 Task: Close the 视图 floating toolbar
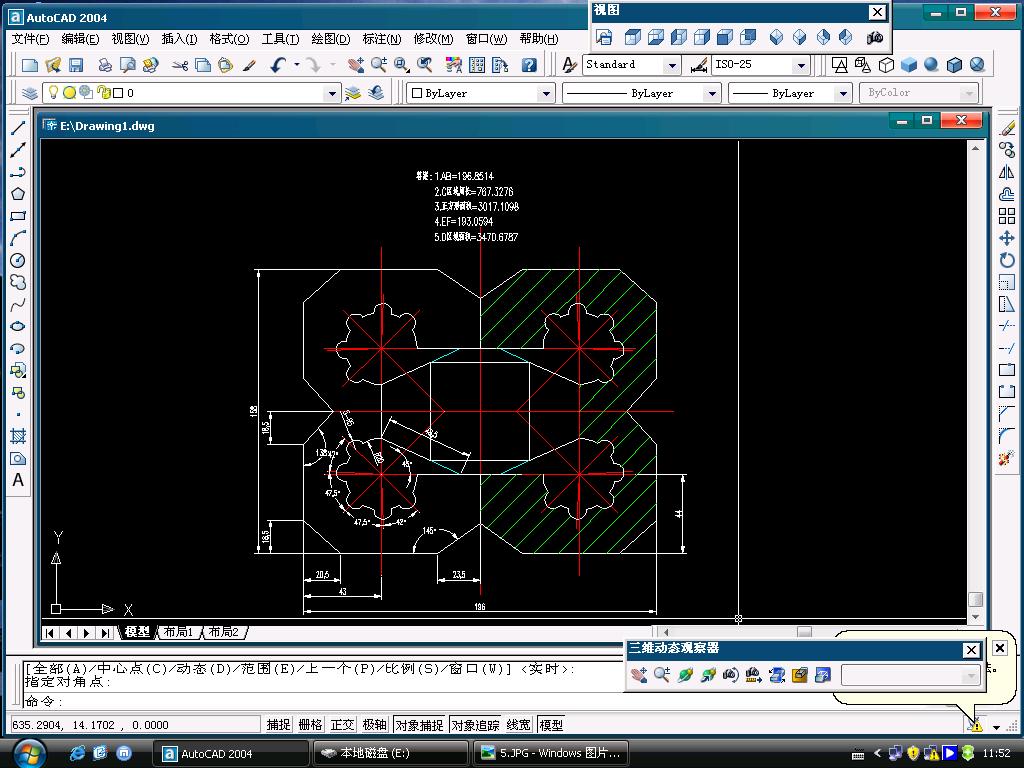tap(877, 12)
